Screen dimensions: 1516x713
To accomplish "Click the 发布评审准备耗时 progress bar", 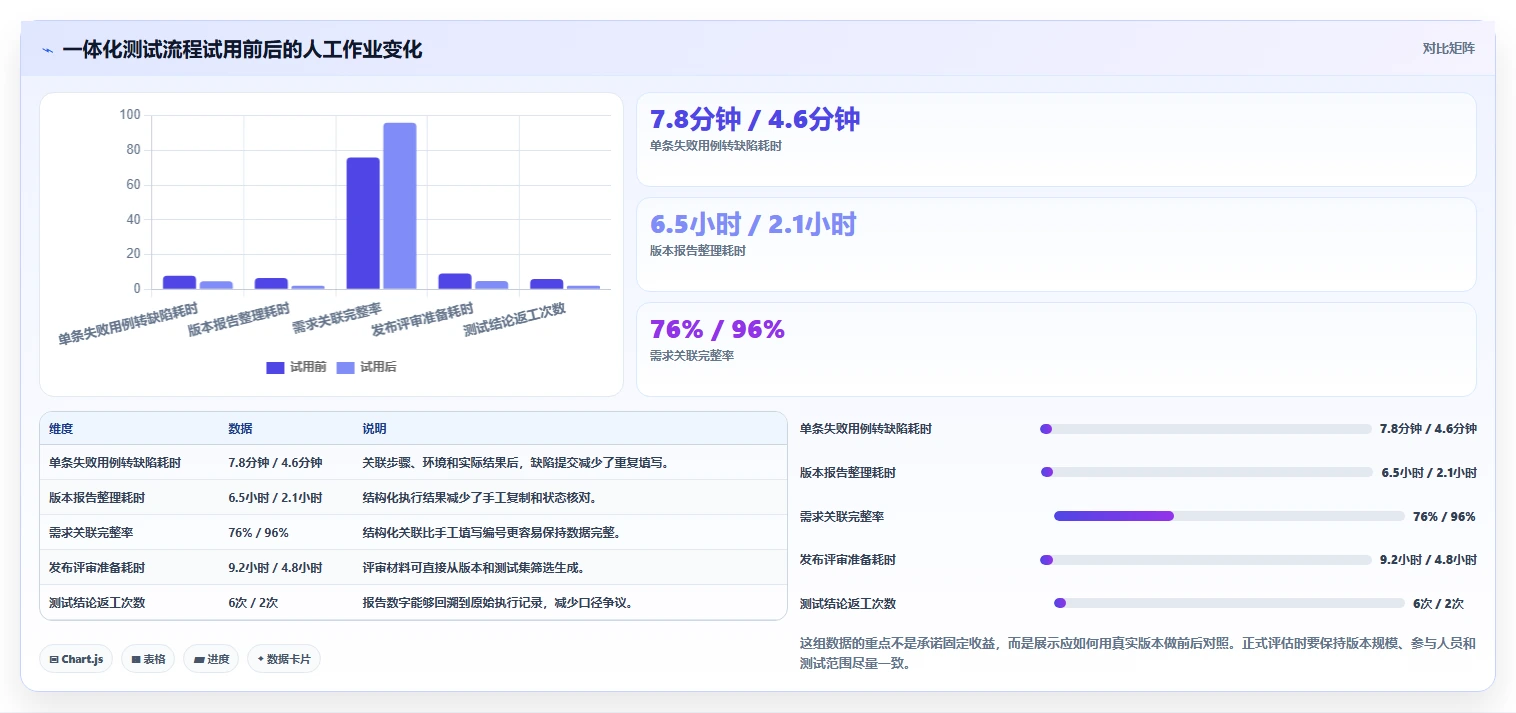I will point(1206,560).
